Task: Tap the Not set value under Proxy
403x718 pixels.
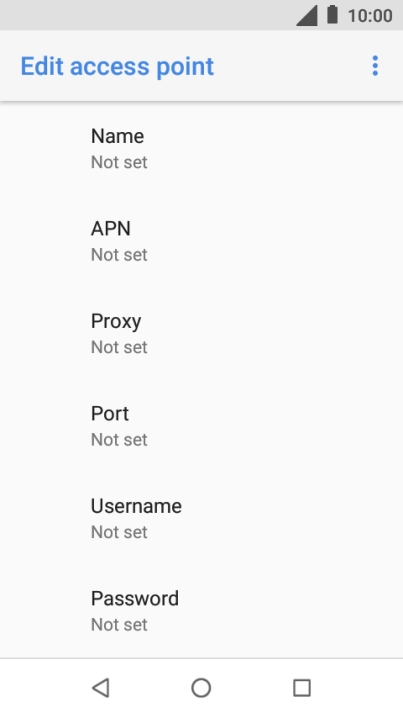Action: 119,347
